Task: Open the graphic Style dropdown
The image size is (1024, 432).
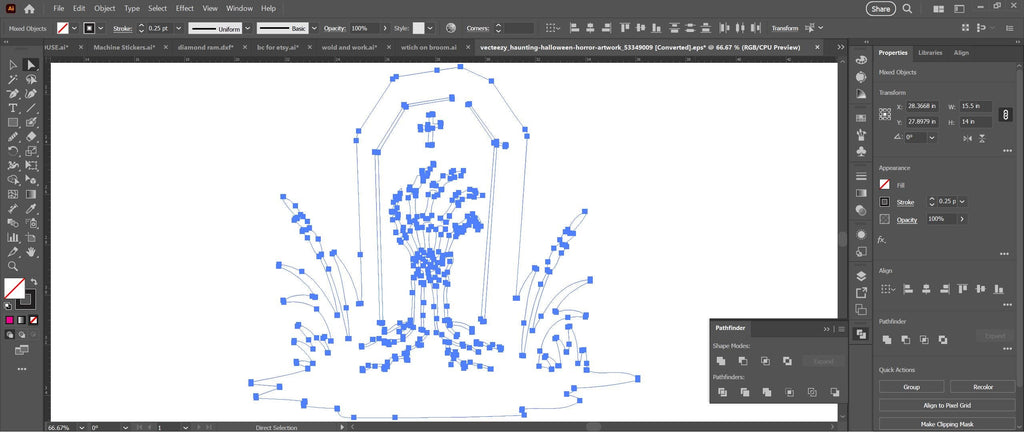Action: tap(432, 28)
